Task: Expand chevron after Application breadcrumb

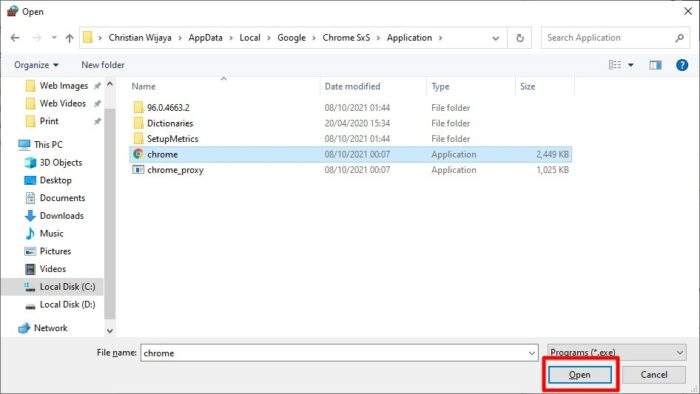Action: 440,38
